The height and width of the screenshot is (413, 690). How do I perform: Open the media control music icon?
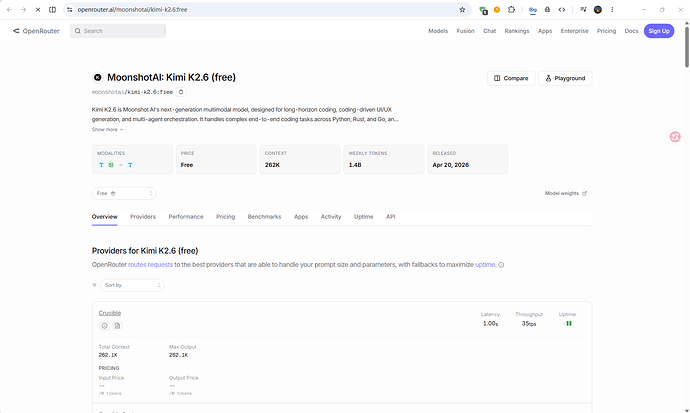(583, 10)
